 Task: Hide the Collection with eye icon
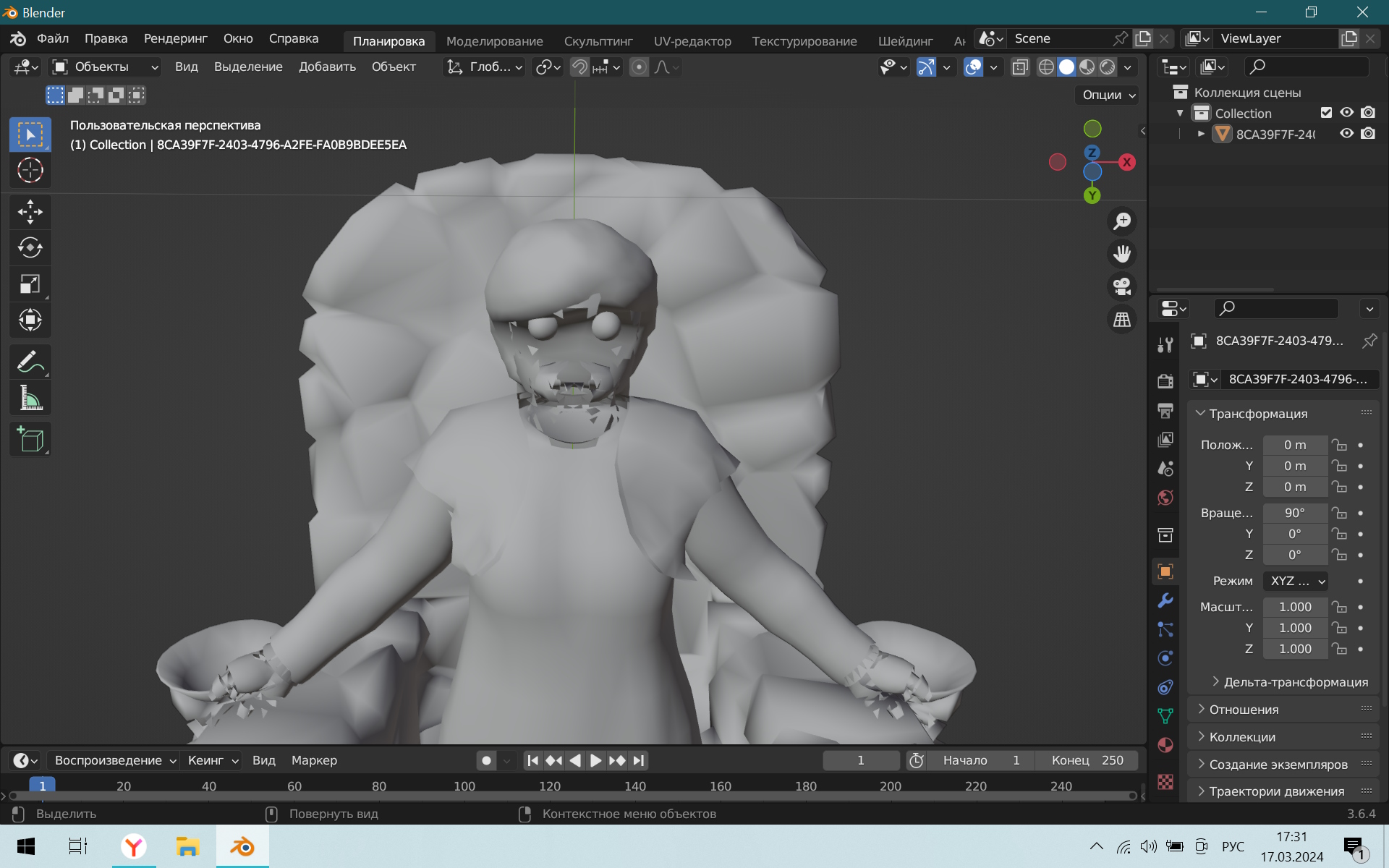tap(1346, 113)
